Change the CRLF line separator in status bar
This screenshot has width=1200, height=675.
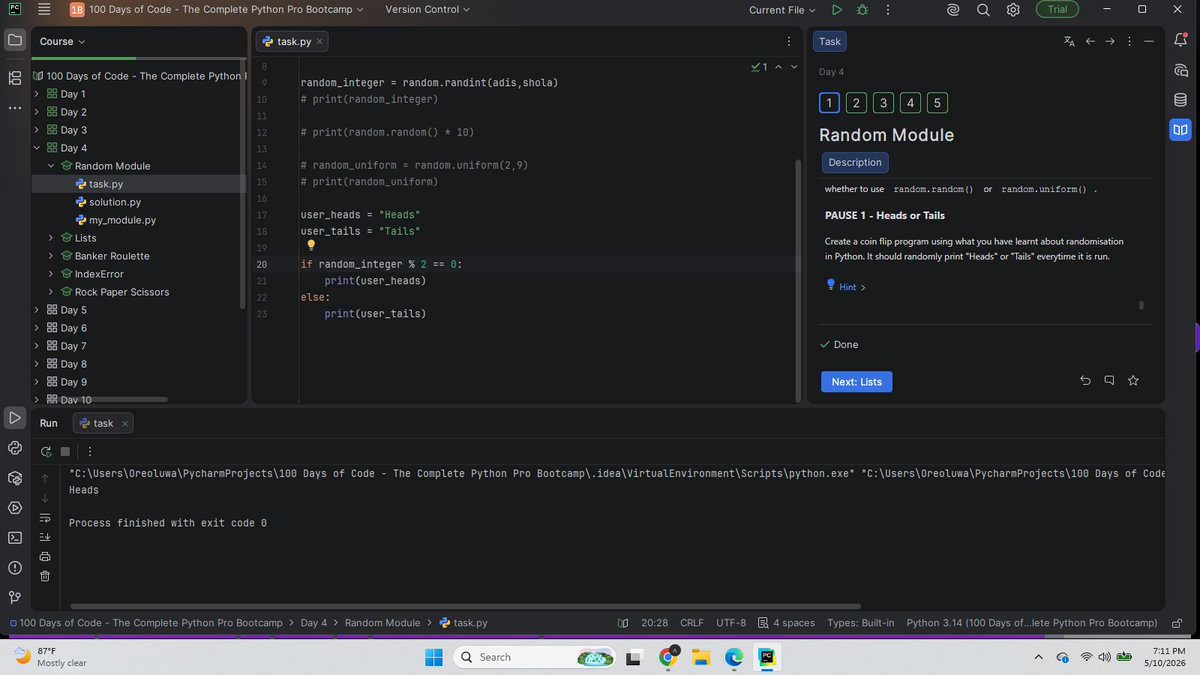[x=692, y=623]
